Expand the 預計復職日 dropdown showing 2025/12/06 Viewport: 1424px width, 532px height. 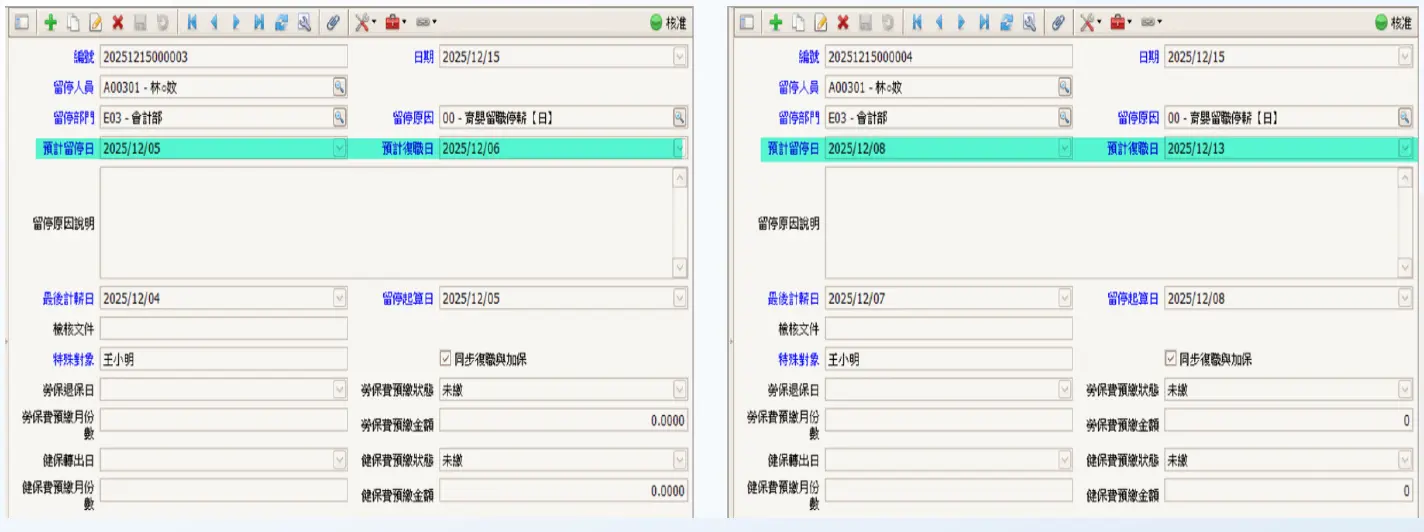[680, 149]
